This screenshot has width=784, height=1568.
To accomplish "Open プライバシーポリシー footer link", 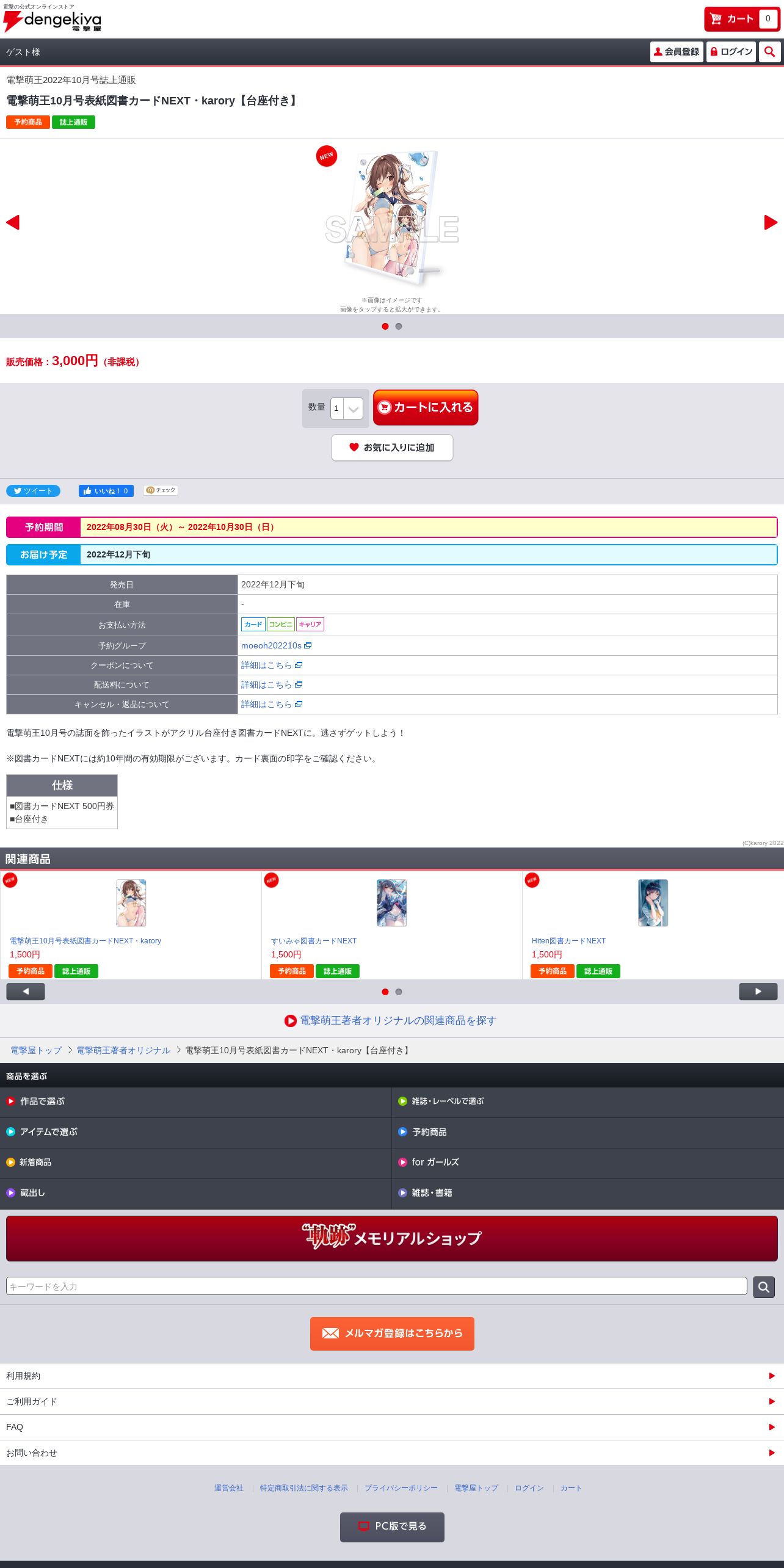I will pyautogui.click(x=401, y=1488).
